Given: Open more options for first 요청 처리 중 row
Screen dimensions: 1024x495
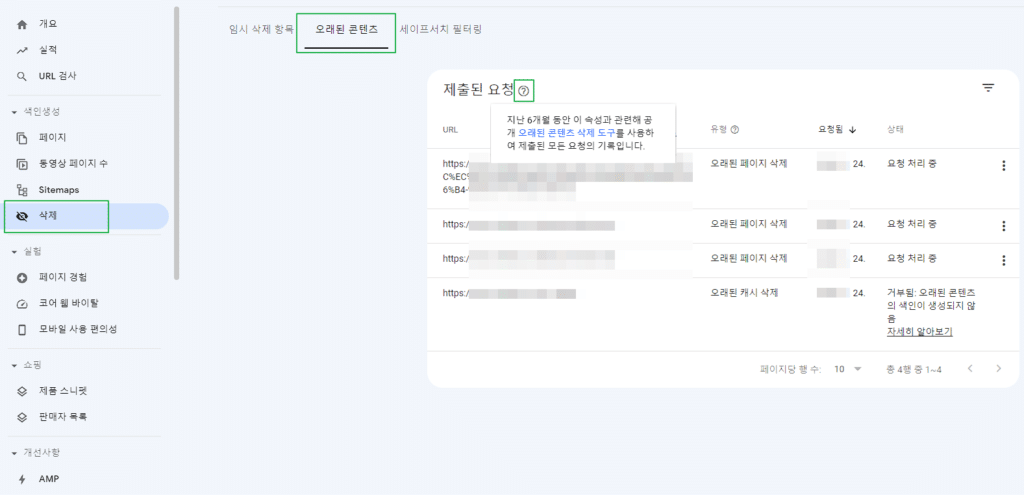Looking at the screenshot, I should coord(1003,166).
